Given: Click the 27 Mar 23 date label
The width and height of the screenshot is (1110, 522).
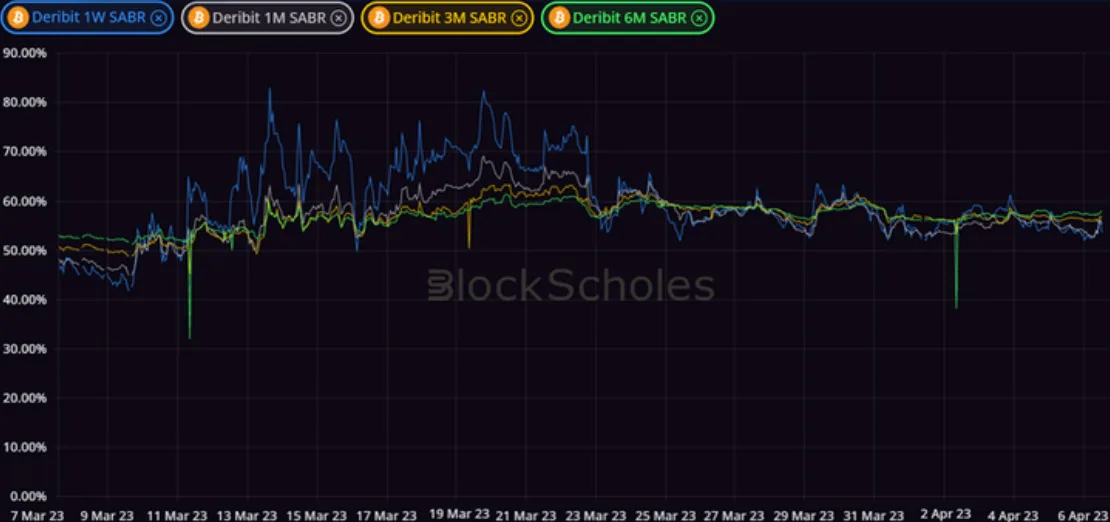Looking at the screenshot, I should [x=734, y=515].
